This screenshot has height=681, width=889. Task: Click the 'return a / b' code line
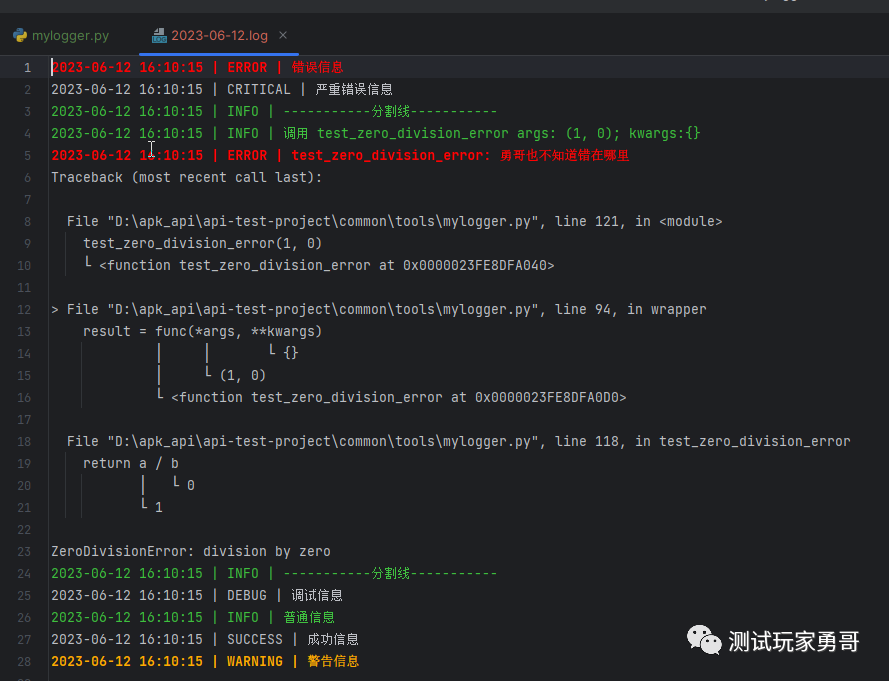tap(131, 464)
